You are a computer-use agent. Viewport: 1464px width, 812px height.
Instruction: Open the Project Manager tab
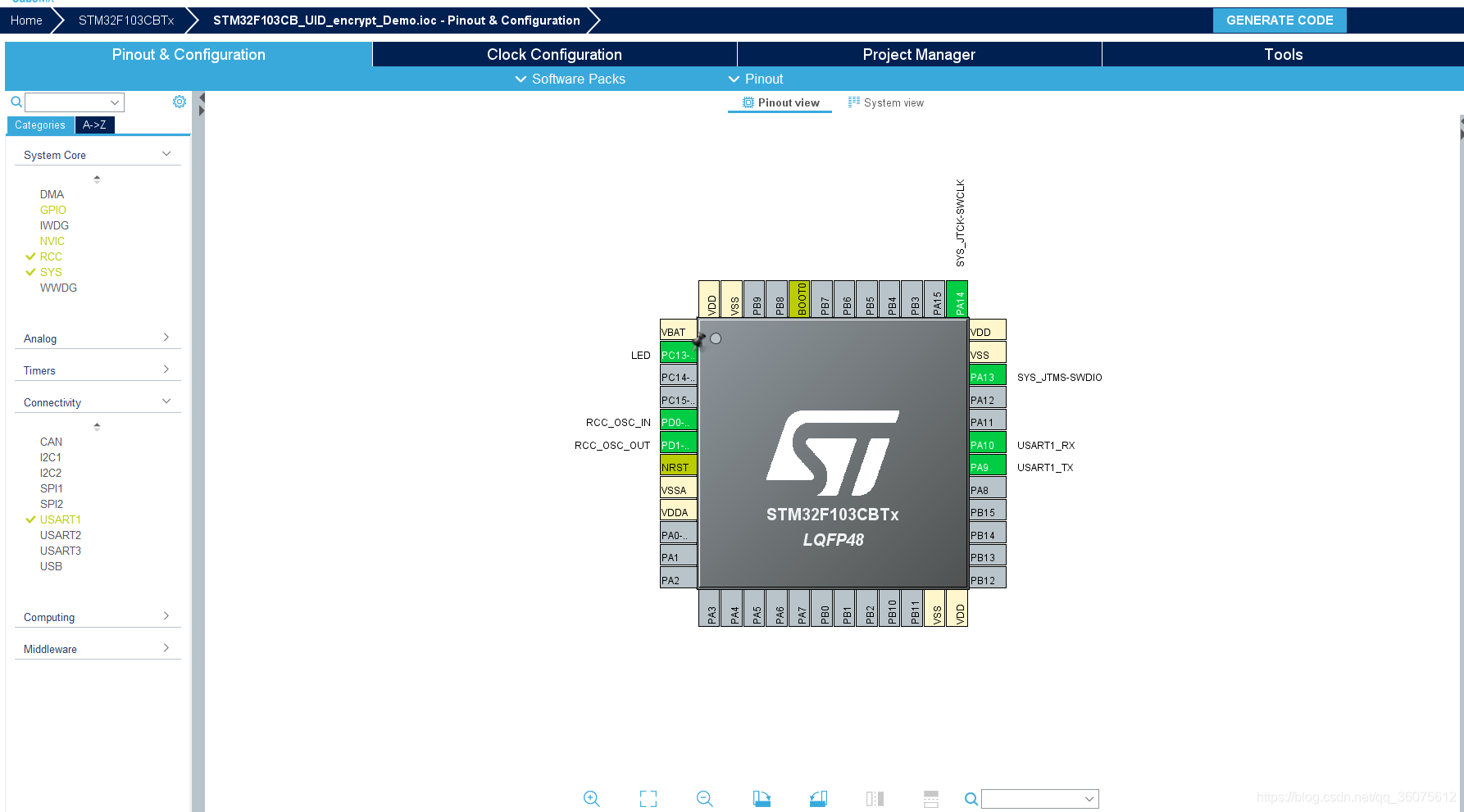pyautogui.click(x=918, y=54)
